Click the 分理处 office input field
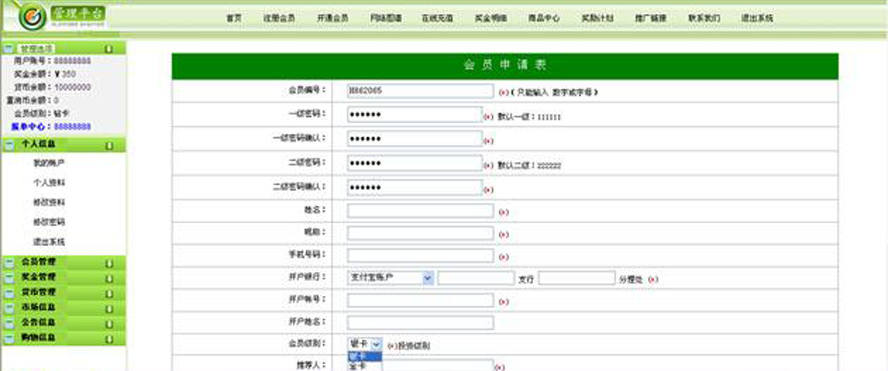The height and width of the screenshot is (371, 888). click(577, 278)
